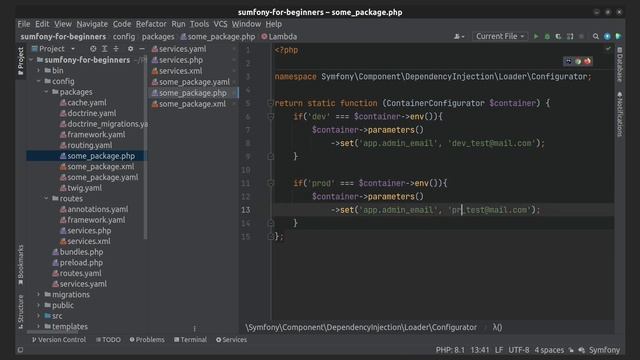Screen dimensions: 640x360
Task: Collapse the config folder in the tree
Action: [39, 81]
